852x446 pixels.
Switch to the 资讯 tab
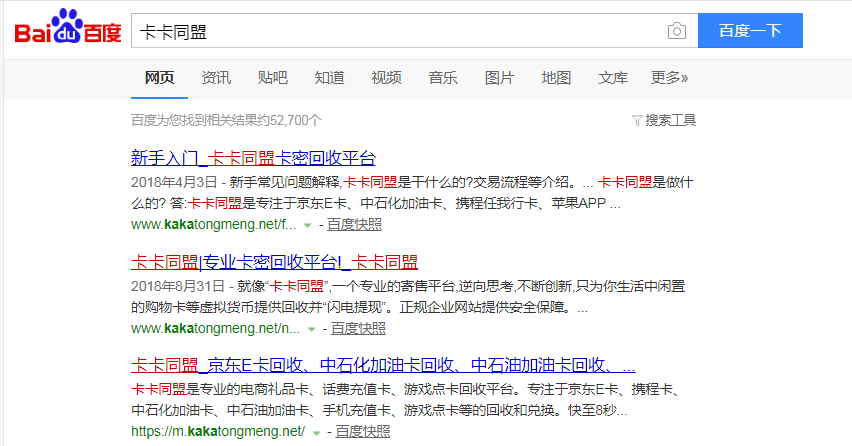point(216,78)
